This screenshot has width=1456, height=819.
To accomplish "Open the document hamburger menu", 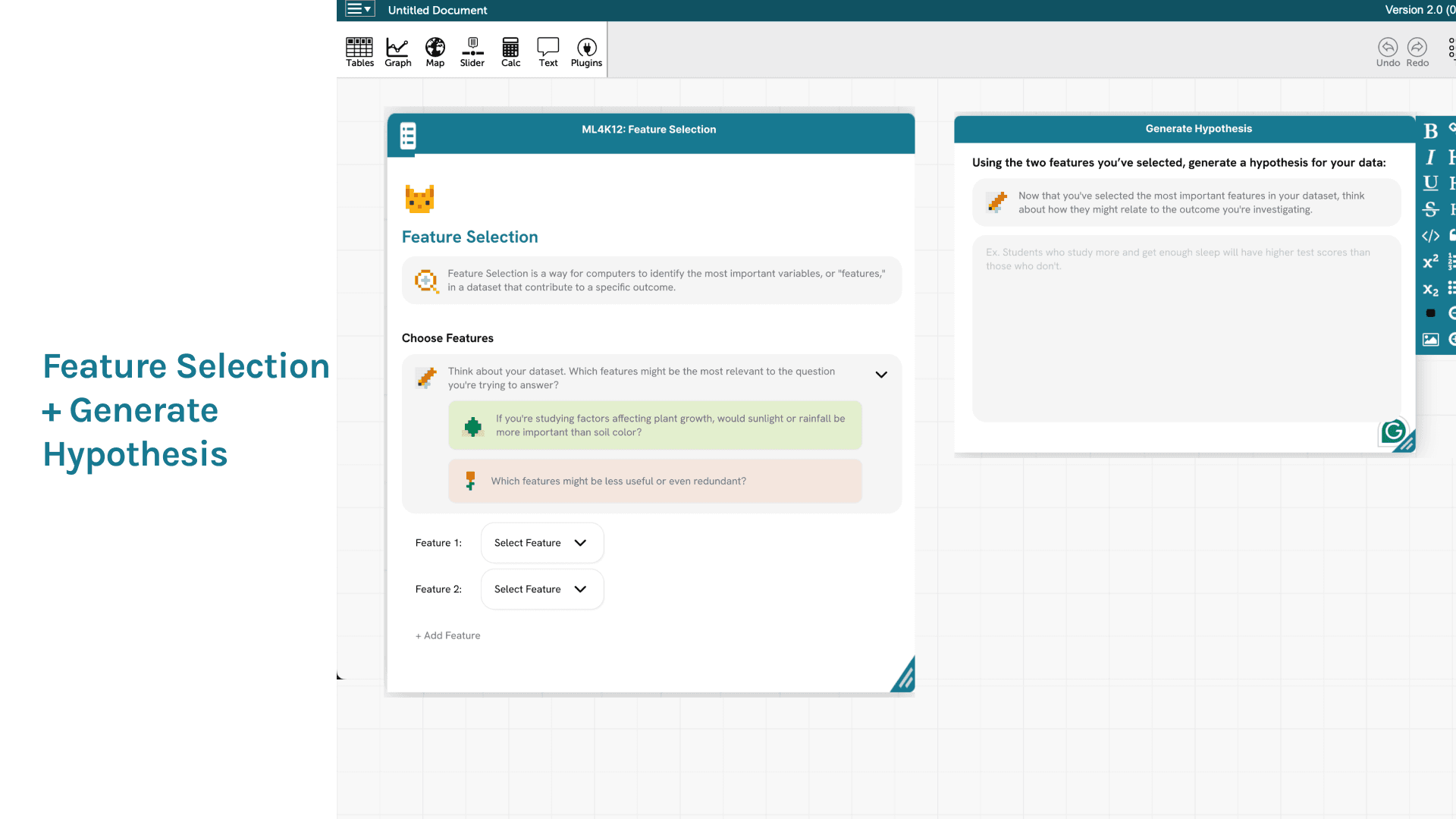I will (359, 9).
